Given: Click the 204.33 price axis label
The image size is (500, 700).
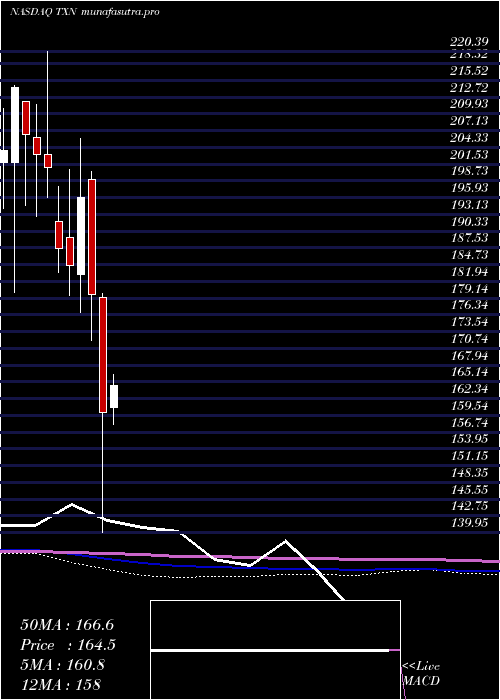Looking at the screenshot, I should (x=469, y=138).
